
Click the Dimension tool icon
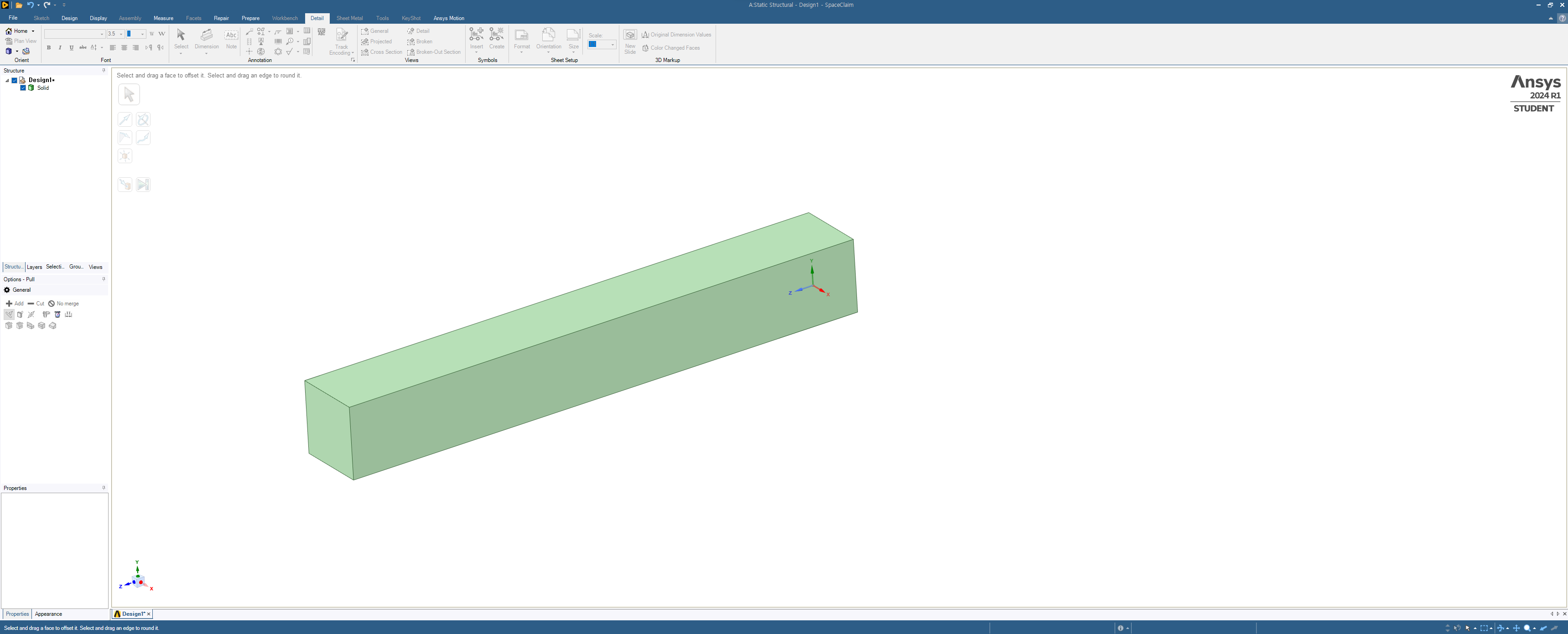pos(206,35)
